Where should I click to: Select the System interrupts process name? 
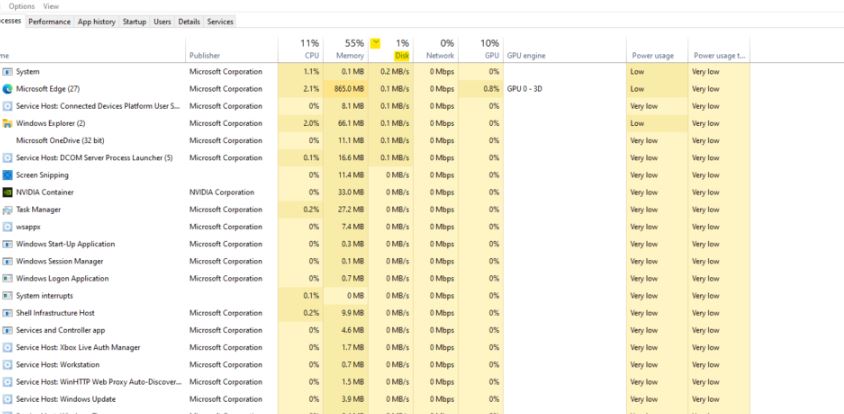[x=44, y=296]
